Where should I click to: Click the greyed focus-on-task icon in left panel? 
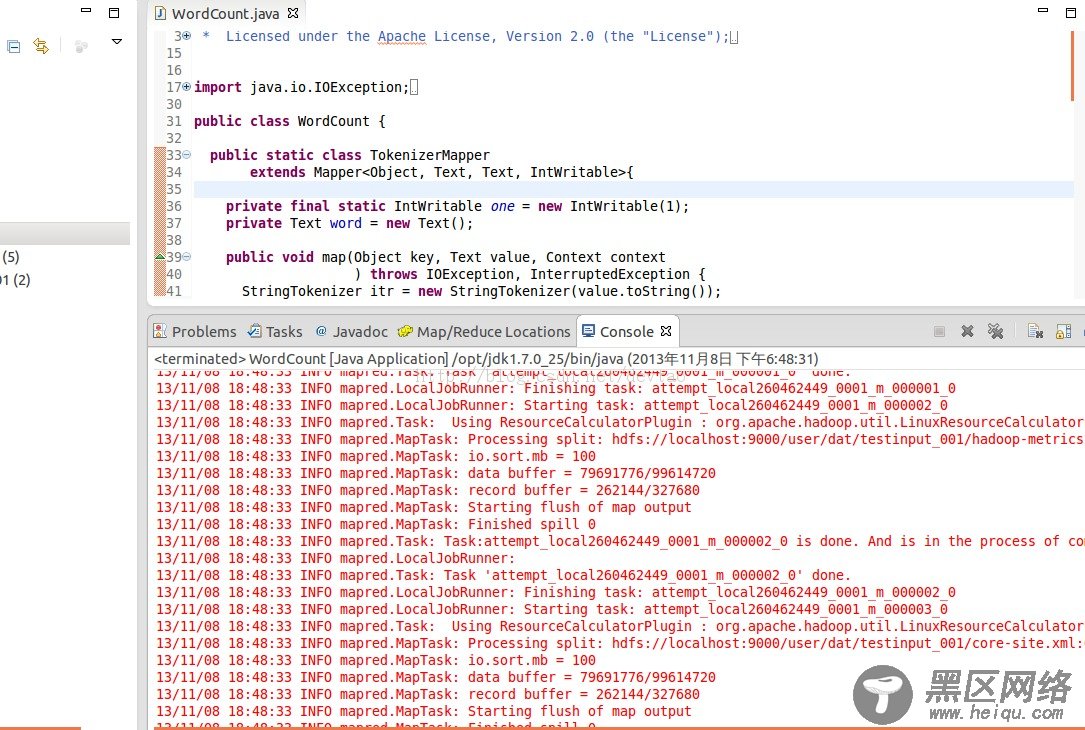(81, 46)
